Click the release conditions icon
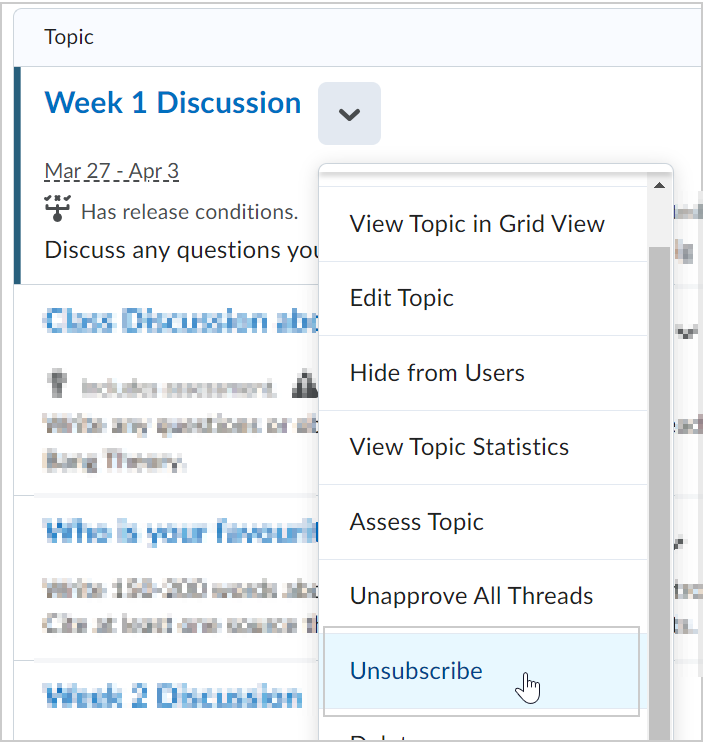Viewport: 703px width, 742px height. [57, 208]
